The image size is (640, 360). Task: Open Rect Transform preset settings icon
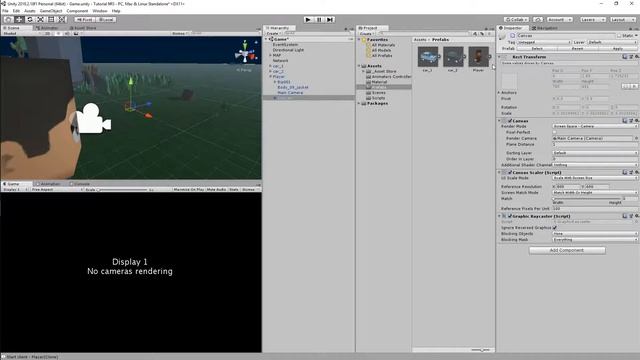tap(631, 57)
